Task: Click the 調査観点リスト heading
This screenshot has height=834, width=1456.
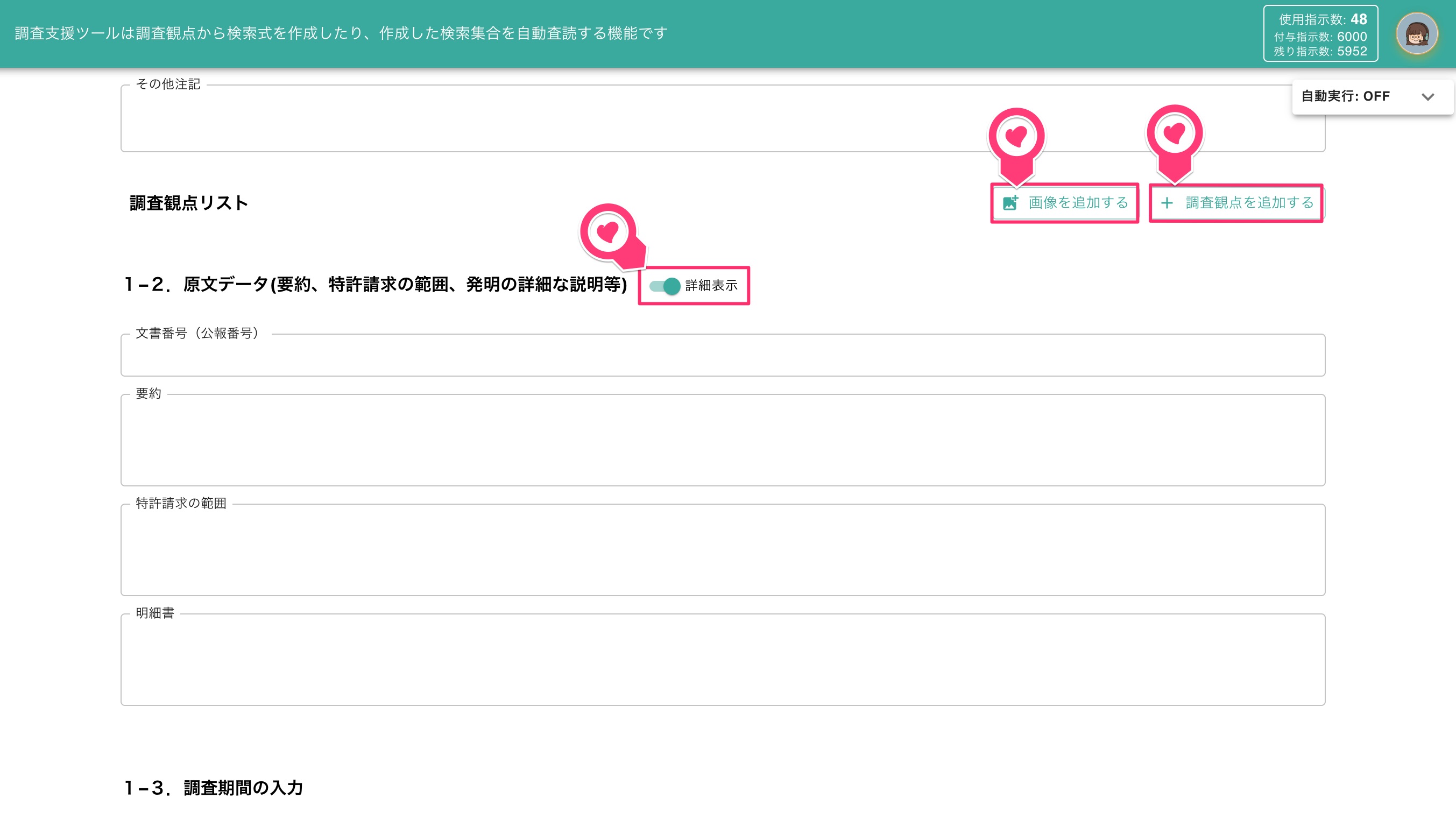Action: pos(188,203)
